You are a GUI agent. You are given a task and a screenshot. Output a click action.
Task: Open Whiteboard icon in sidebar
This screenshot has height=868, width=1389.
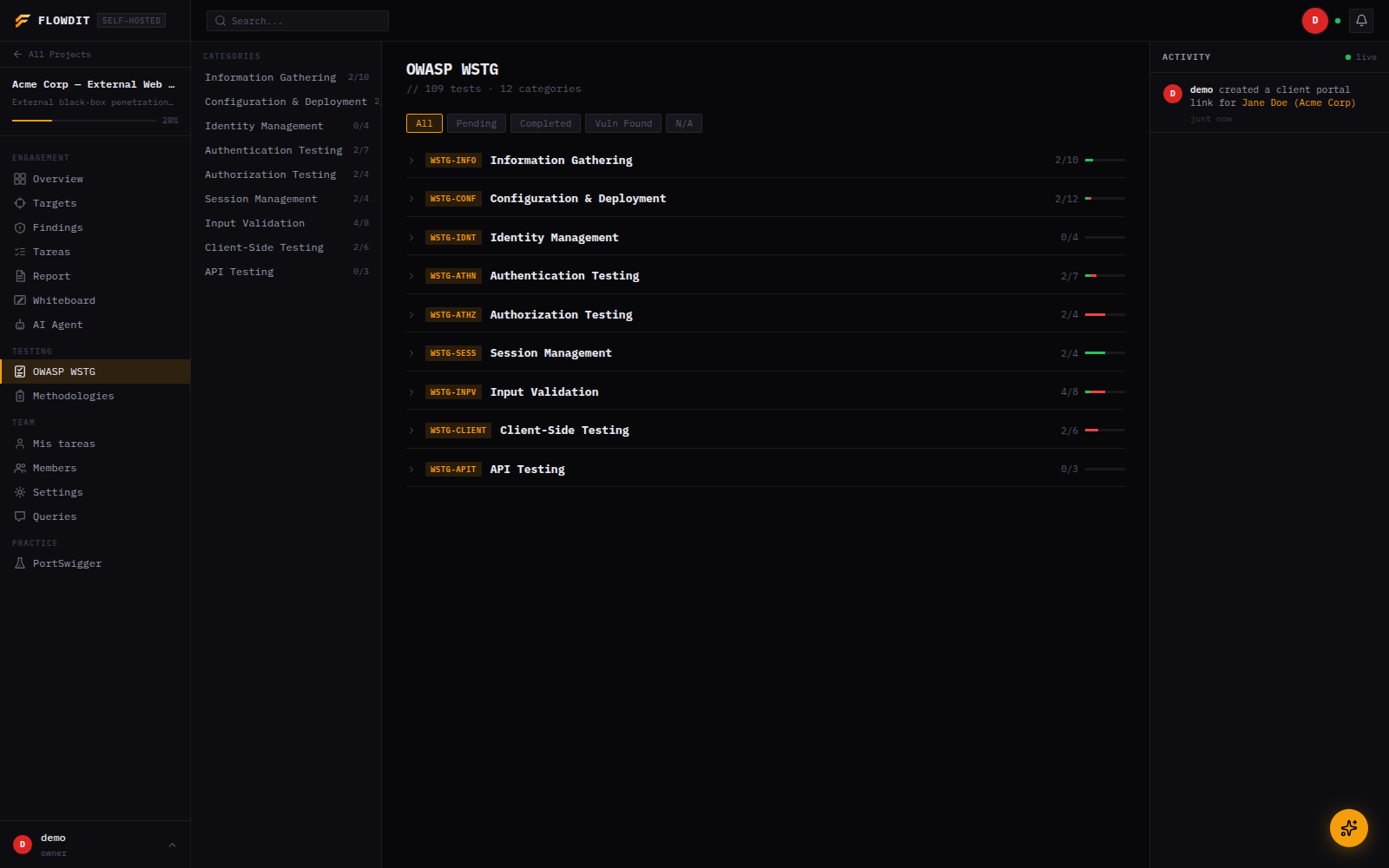pos(20,300)
